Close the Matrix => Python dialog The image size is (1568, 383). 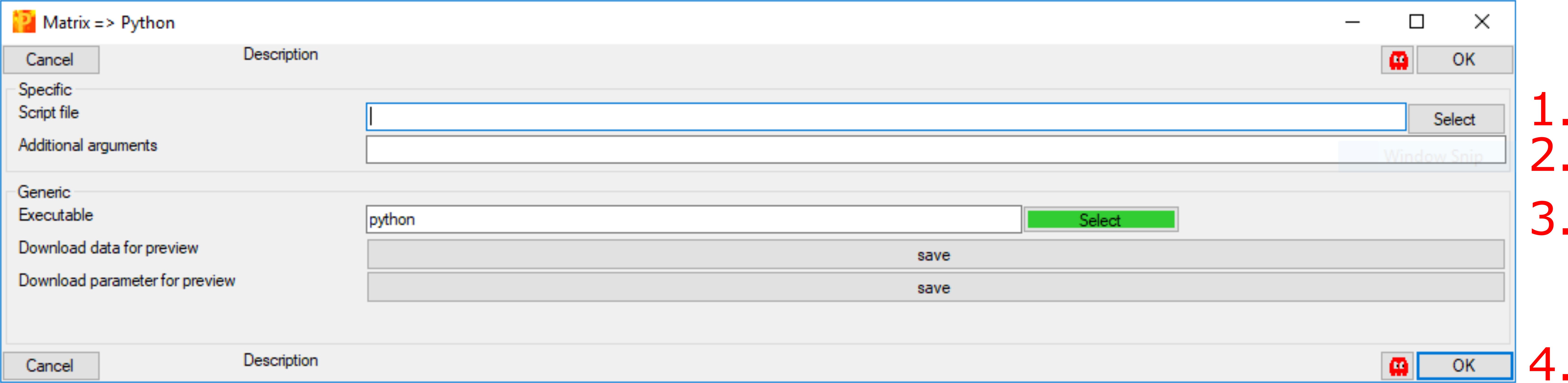click(x=1482, y=22)
